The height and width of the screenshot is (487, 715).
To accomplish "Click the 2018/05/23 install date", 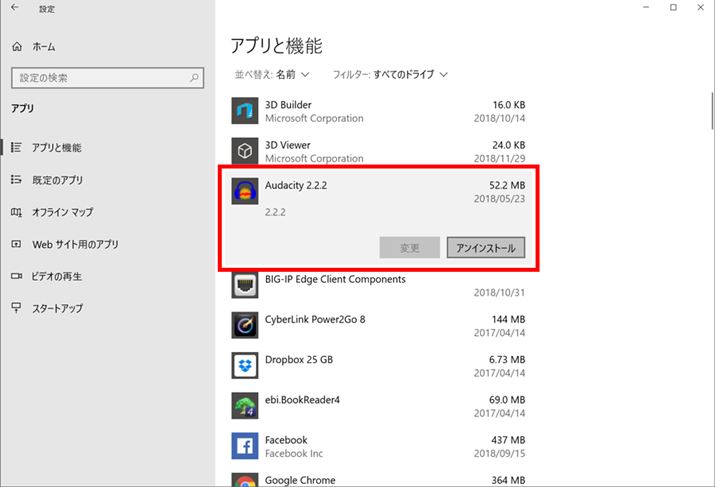I will [499, 199].
